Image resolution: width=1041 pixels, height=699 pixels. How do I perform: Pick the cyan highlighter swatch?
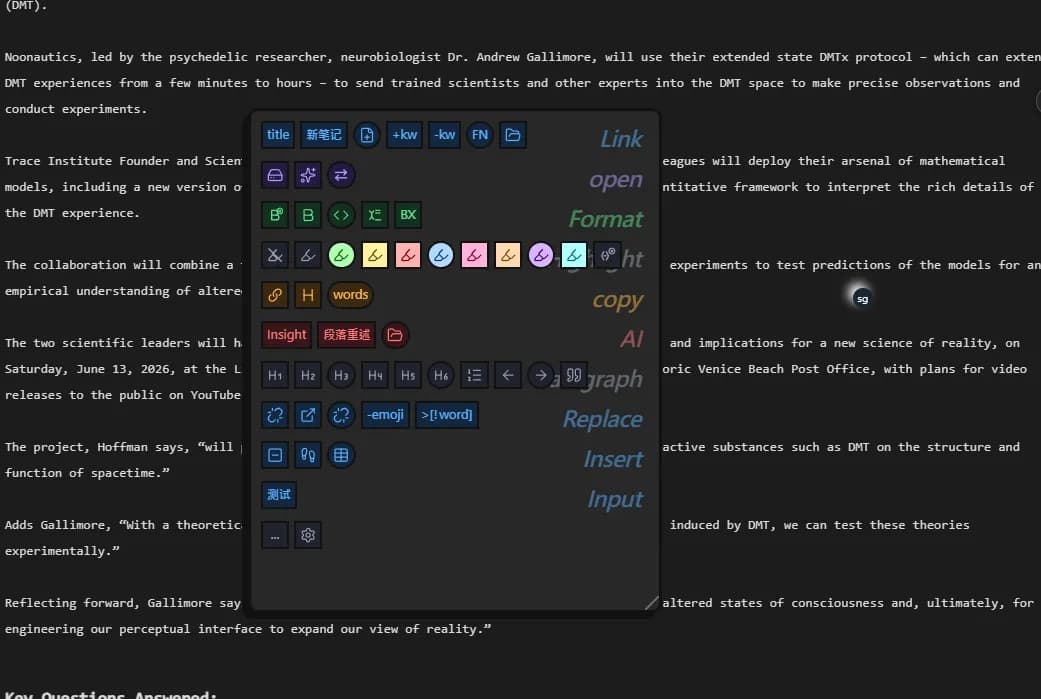(574, 255)
